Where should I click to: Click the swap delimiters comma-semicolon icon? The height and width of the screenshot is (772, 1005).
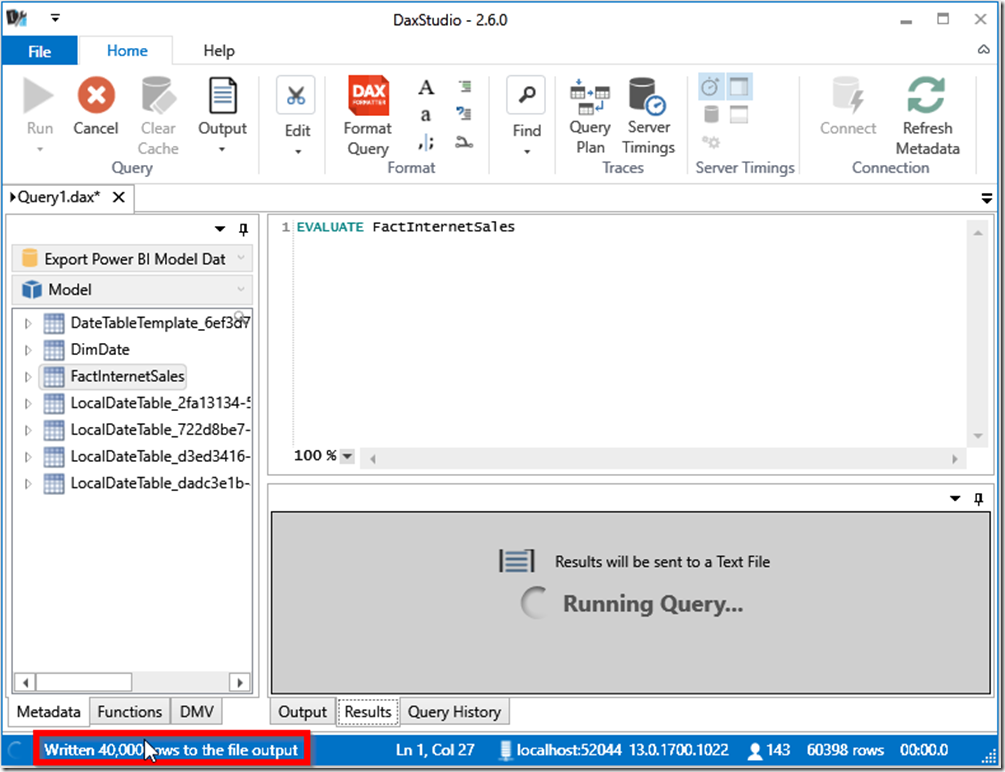click(x=426, y=142)
